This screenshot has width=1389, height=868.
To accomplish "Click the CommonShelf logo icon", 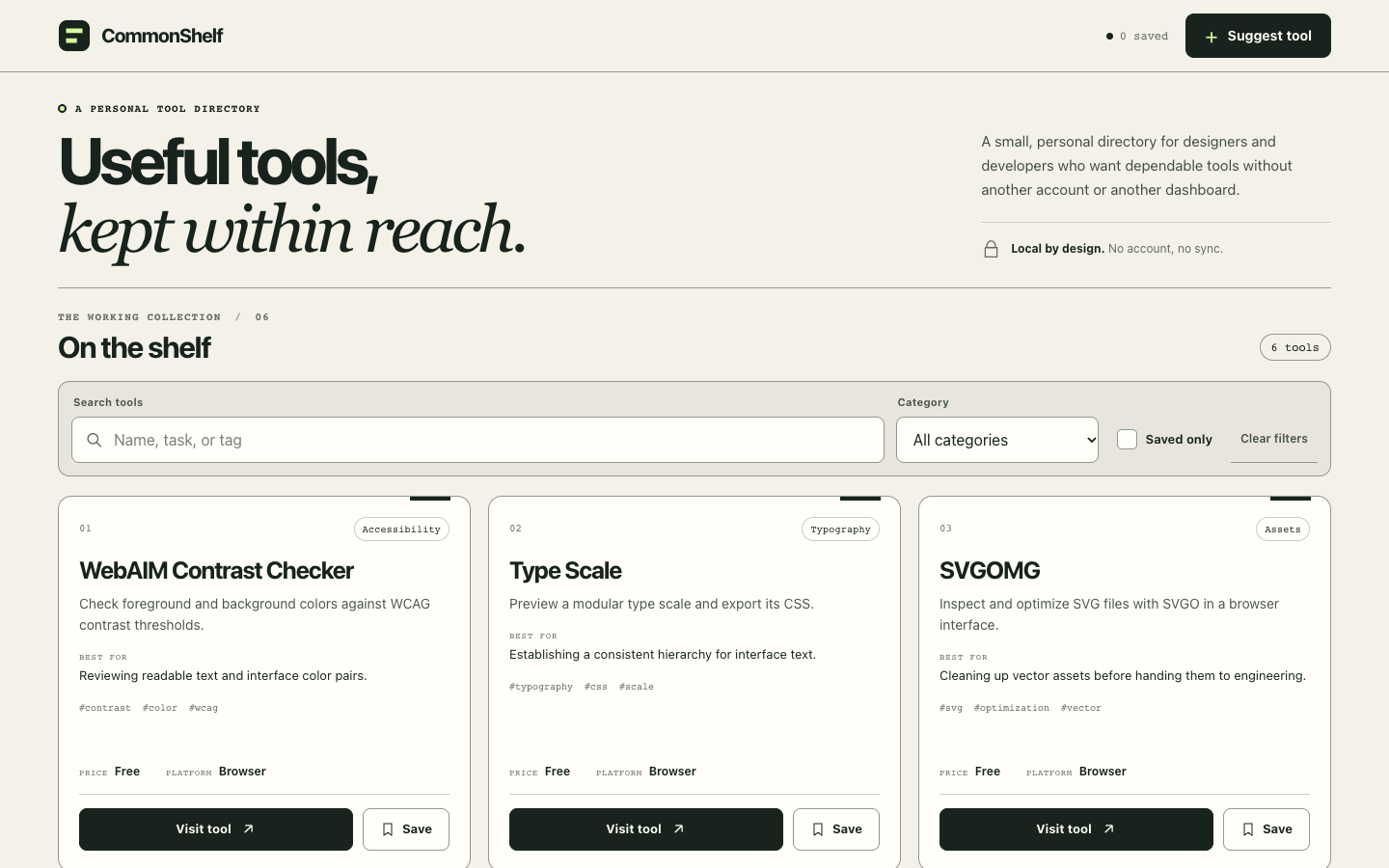I will point(74,36).
